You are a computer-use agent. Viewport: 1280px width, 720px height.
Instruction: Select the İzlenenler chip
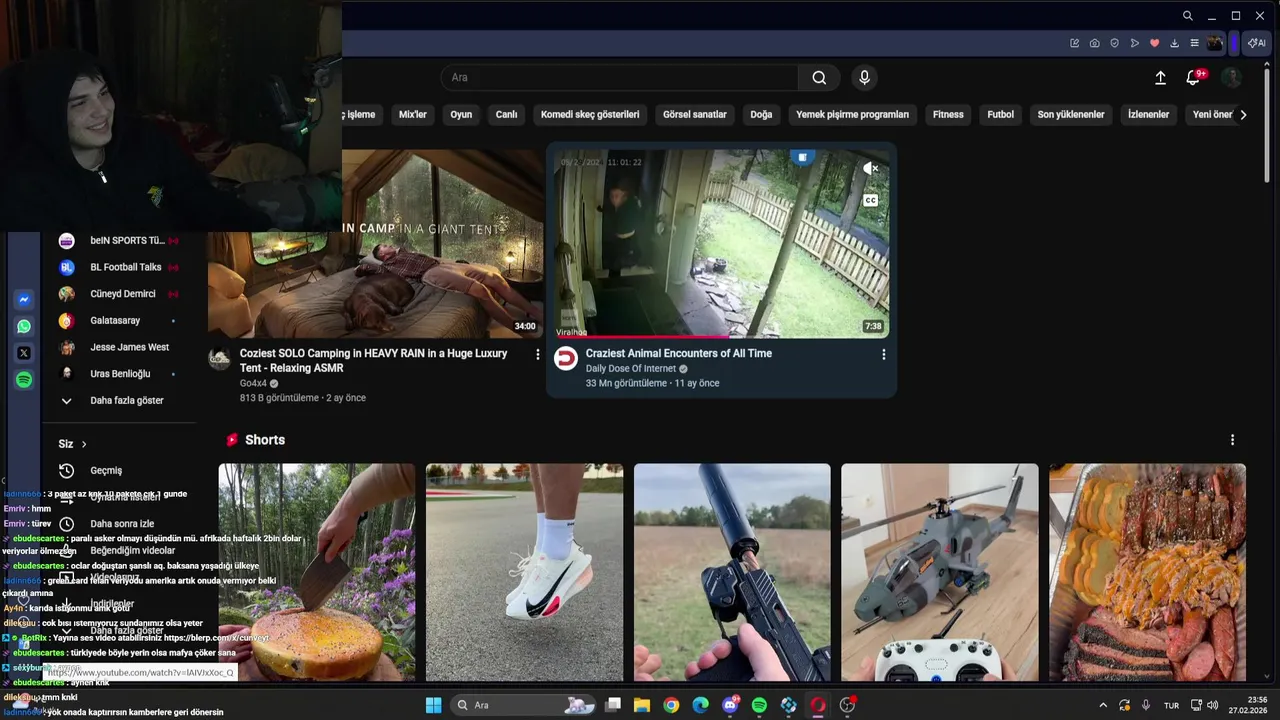click(x=1148, y=114)
